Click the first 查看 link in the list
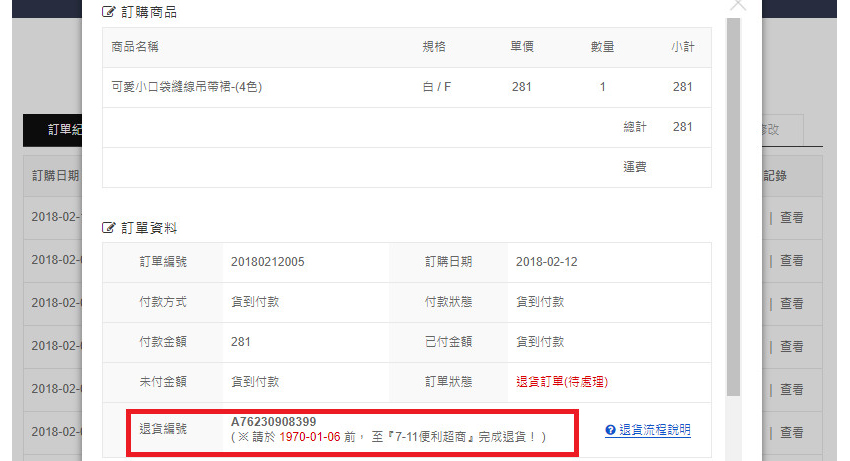850x461 pixels. coord(792,217)
